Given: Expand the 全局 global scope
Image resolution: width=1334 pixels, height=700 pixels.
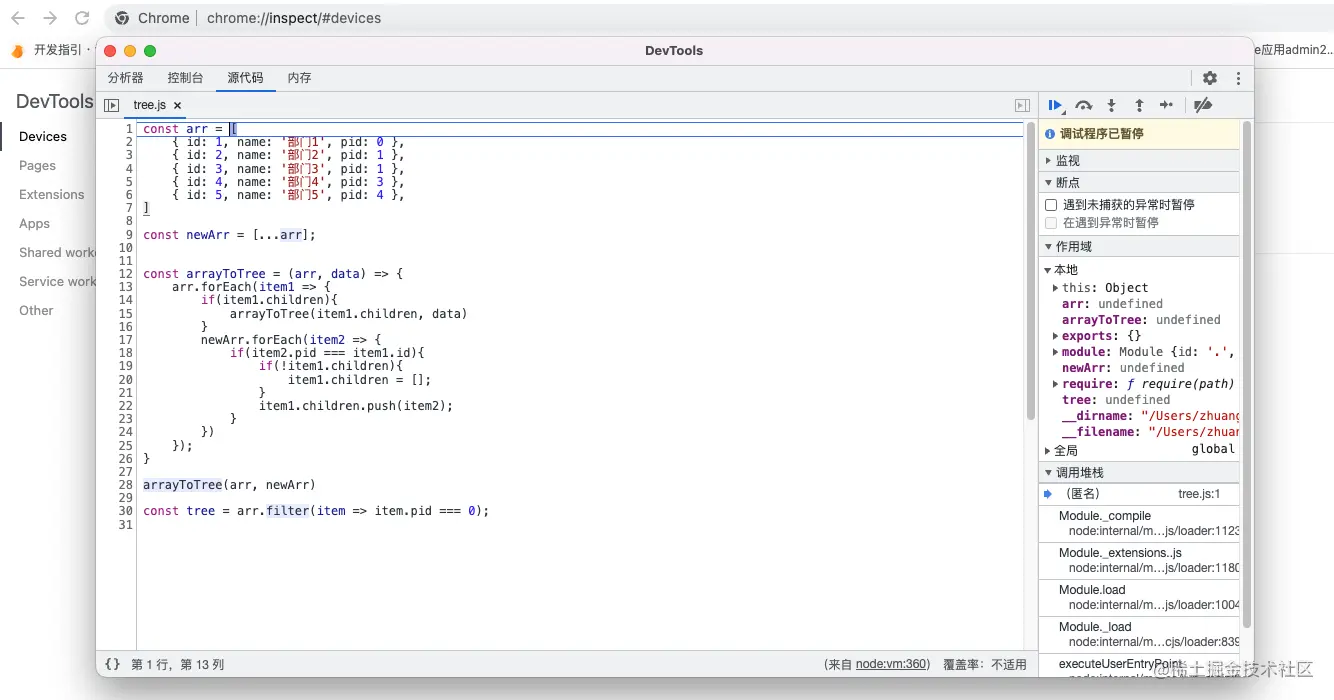Looking at the screenshot, I should click(x=1048, y=451).
